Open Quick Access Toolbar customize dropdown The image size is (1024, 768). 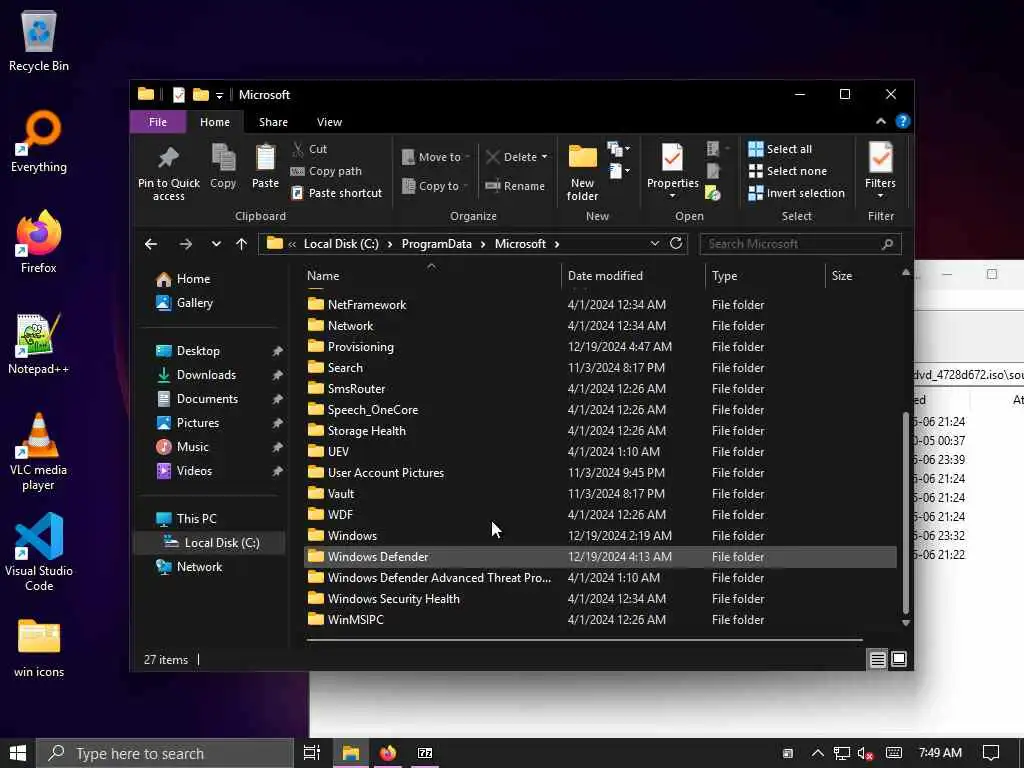[x=219, y=95]
